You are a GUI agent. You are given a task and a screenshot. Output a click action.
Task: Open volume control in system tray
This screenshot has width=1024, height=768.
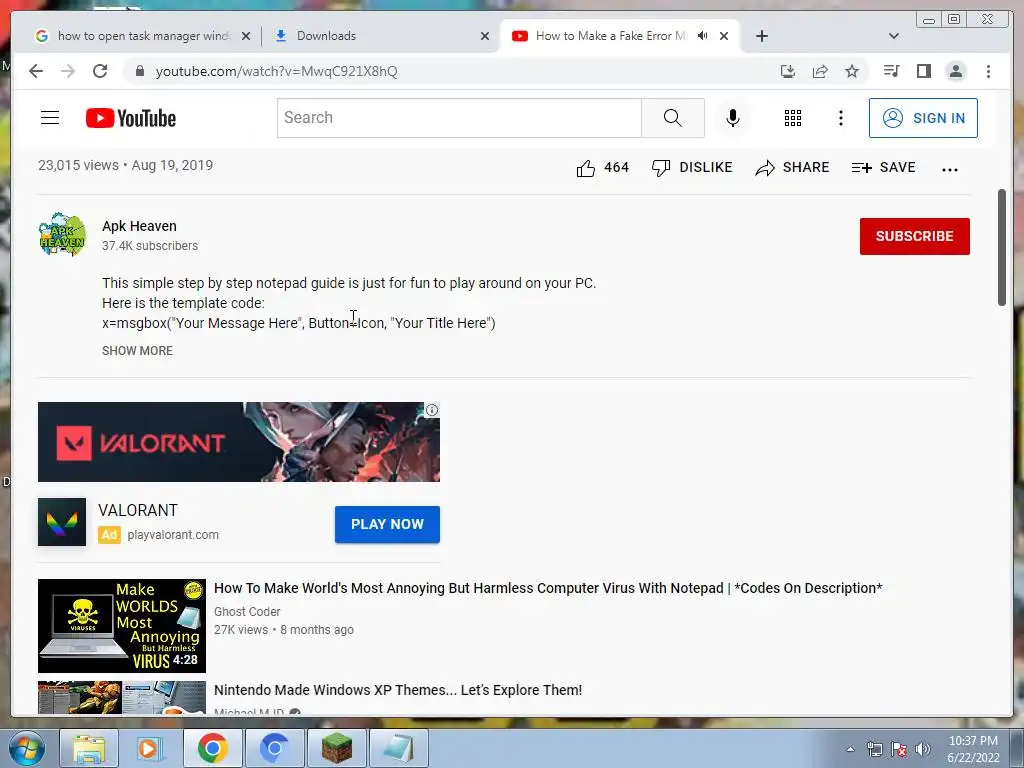coord(923,750)
